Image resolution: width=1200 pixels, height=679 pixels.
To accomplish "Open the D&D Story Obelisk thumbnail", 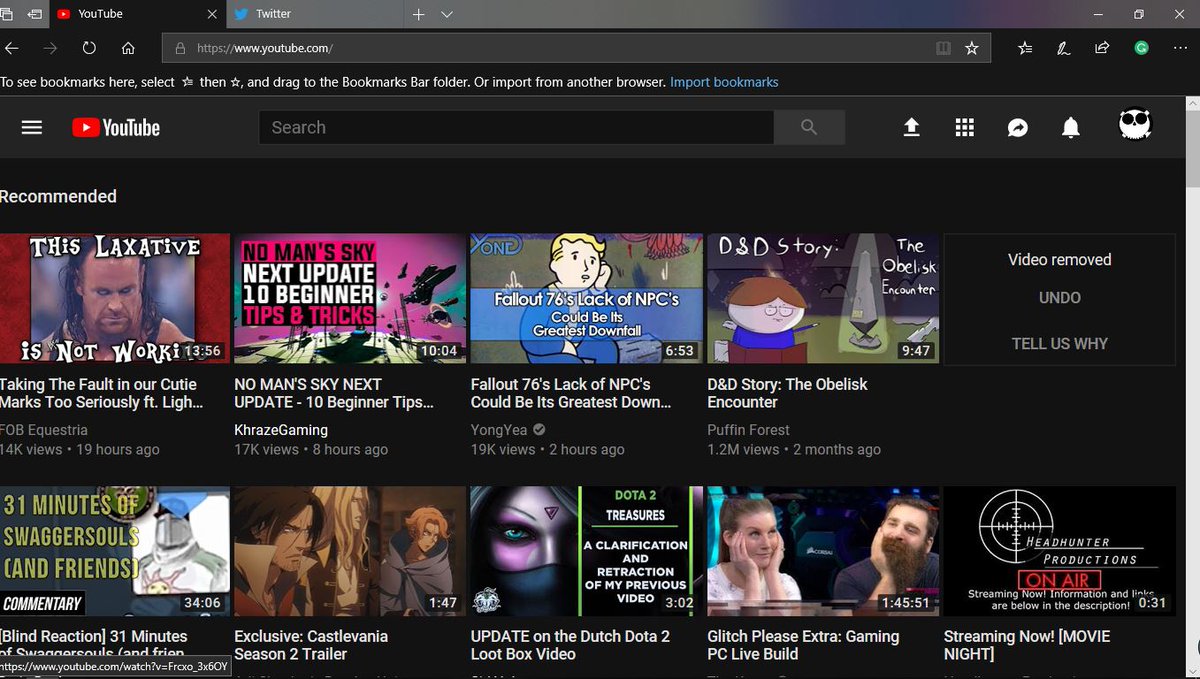I will (823, 298).
